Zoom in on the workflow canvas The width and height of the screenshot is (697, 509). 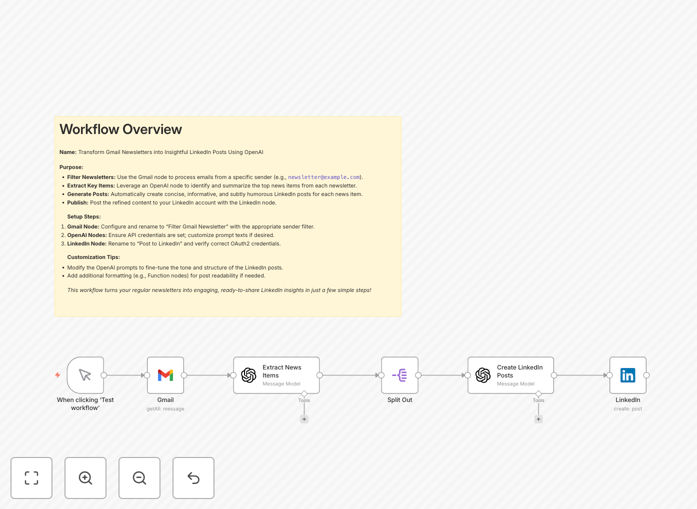tap(85, 478)
